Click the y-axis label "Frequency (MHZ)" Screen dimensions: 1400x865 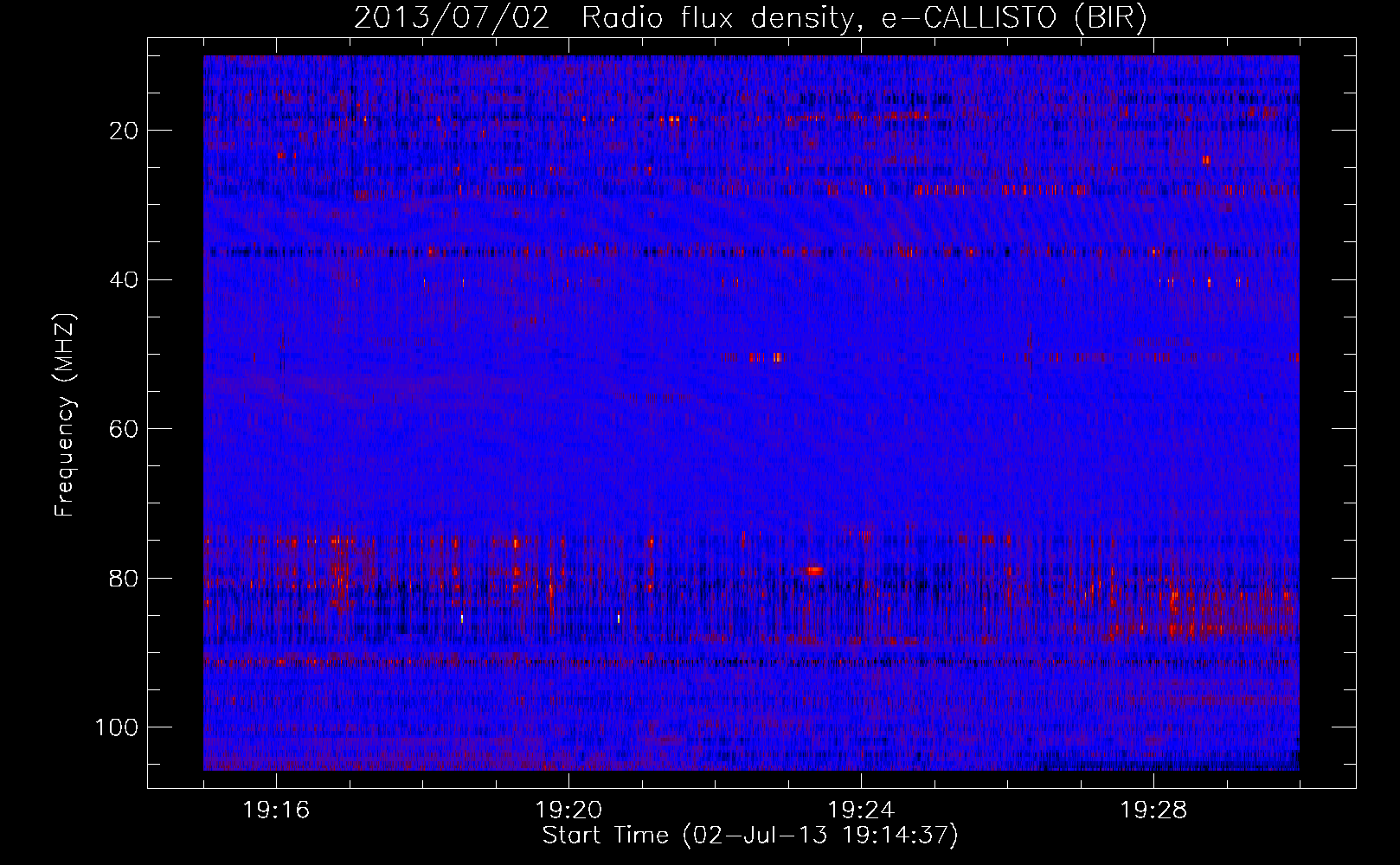64,415
